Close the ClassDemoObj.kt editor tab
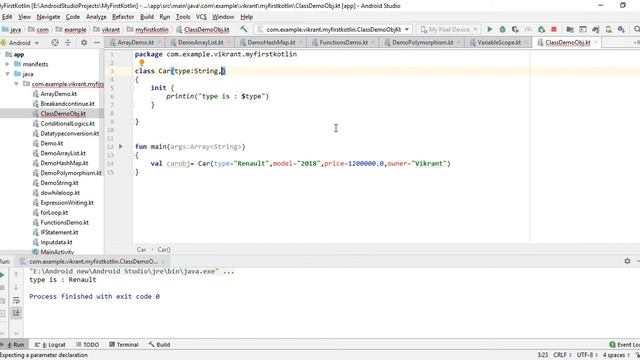This screenshot has width=640, height=360. (x=596, y=42)
